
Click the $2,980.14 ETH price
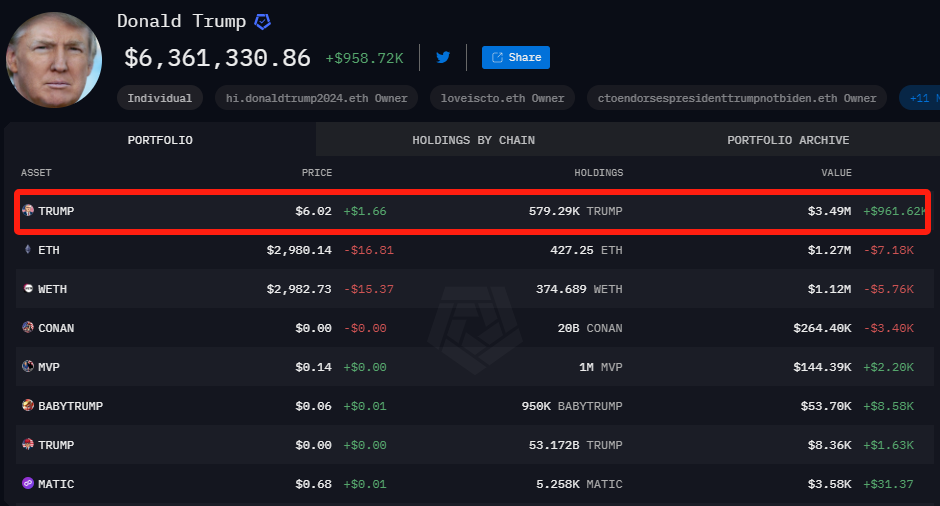click(299, 250)
